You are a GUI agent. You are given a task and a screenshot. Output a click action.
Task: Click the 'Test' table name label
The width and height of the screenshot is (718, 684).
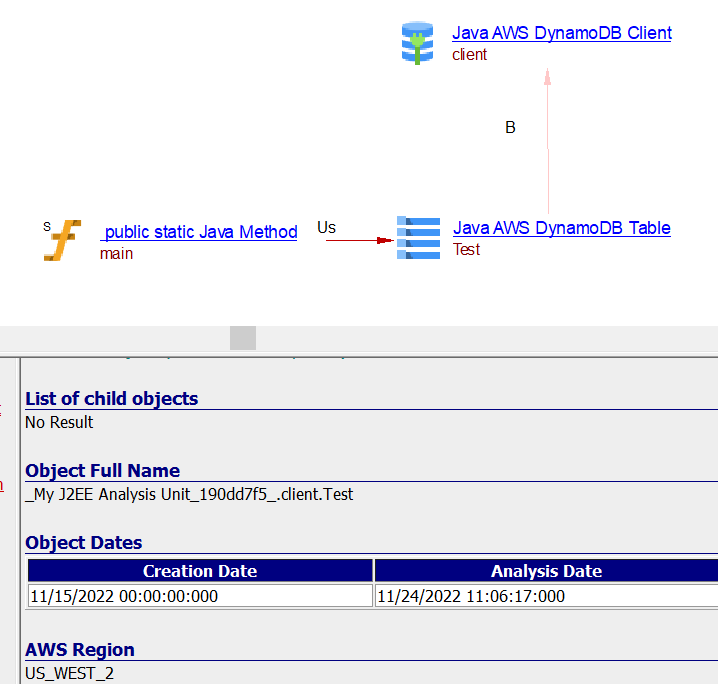[466, 250]
